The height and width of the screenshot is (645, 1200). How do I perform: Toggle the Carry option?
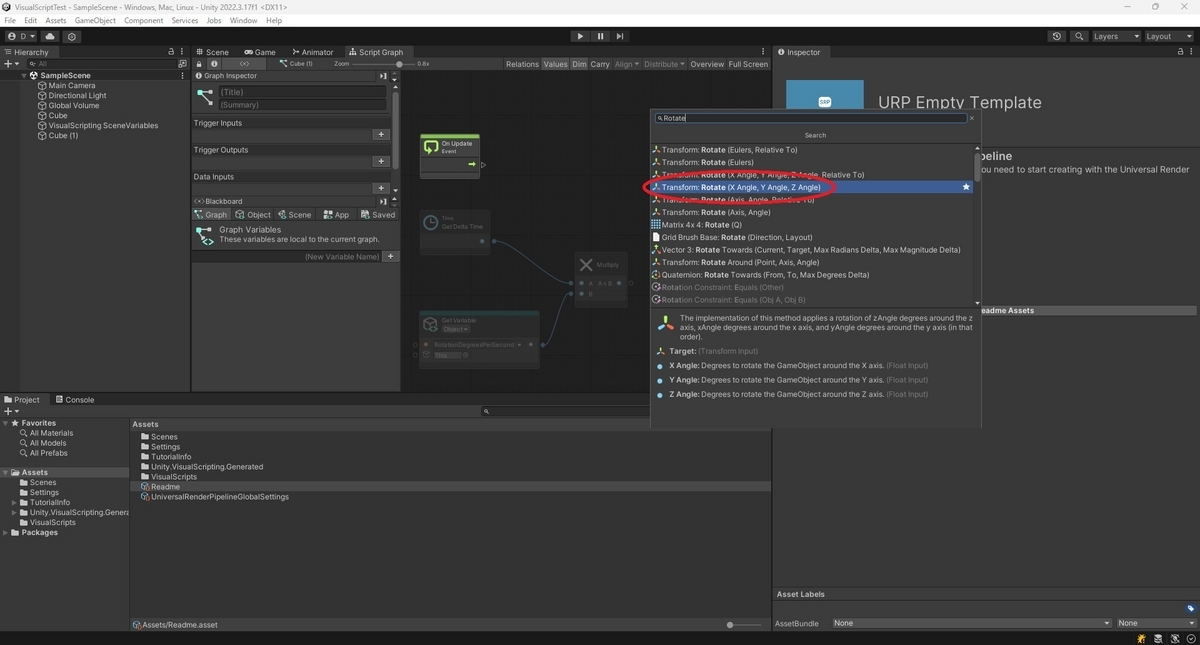coord(600,64)
